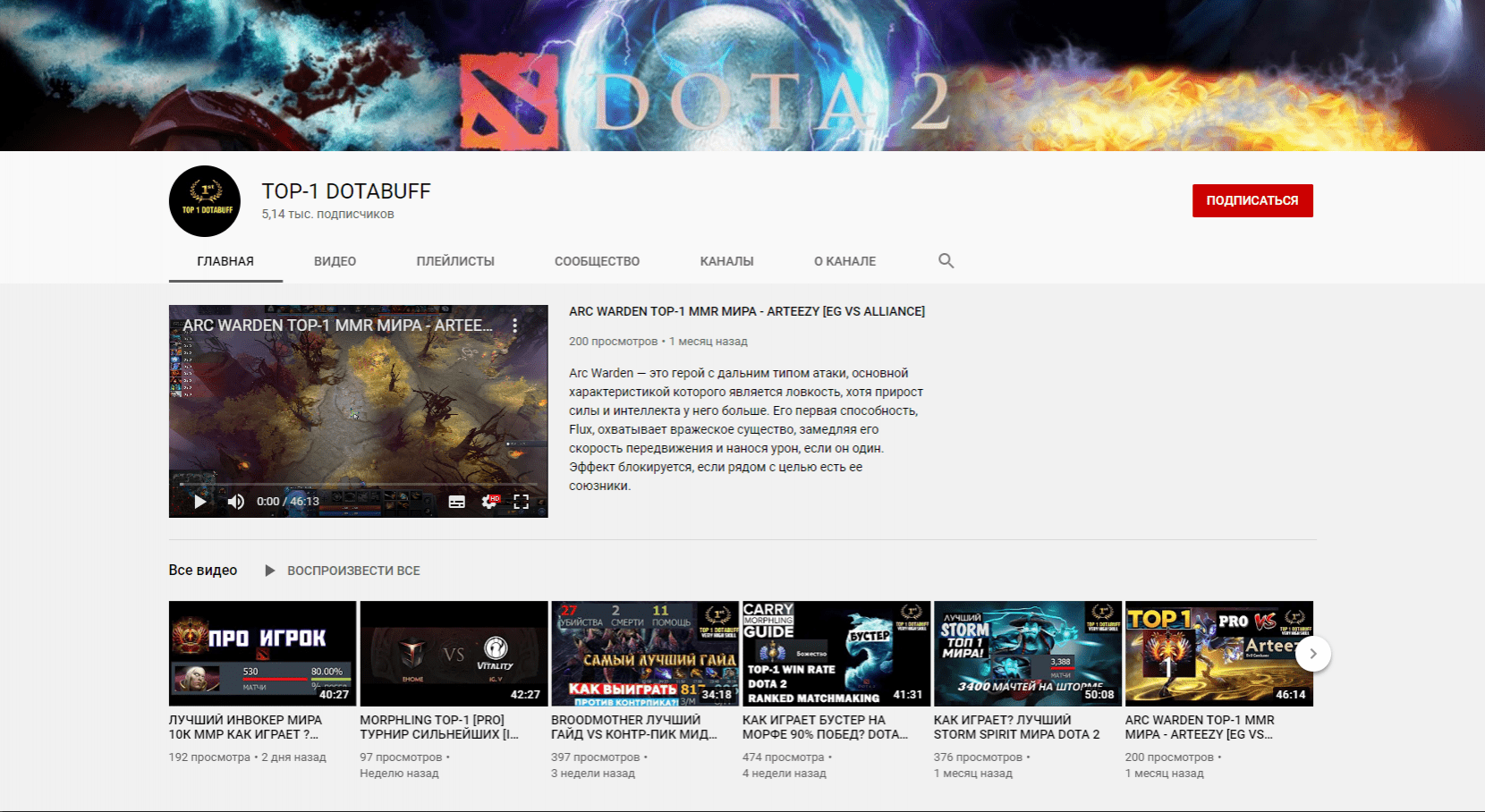This screenshot has height=812, width=1485.
Task: Open ARC WARDEN TOP-1 MMR title in video row
Action: point(1200,727)
